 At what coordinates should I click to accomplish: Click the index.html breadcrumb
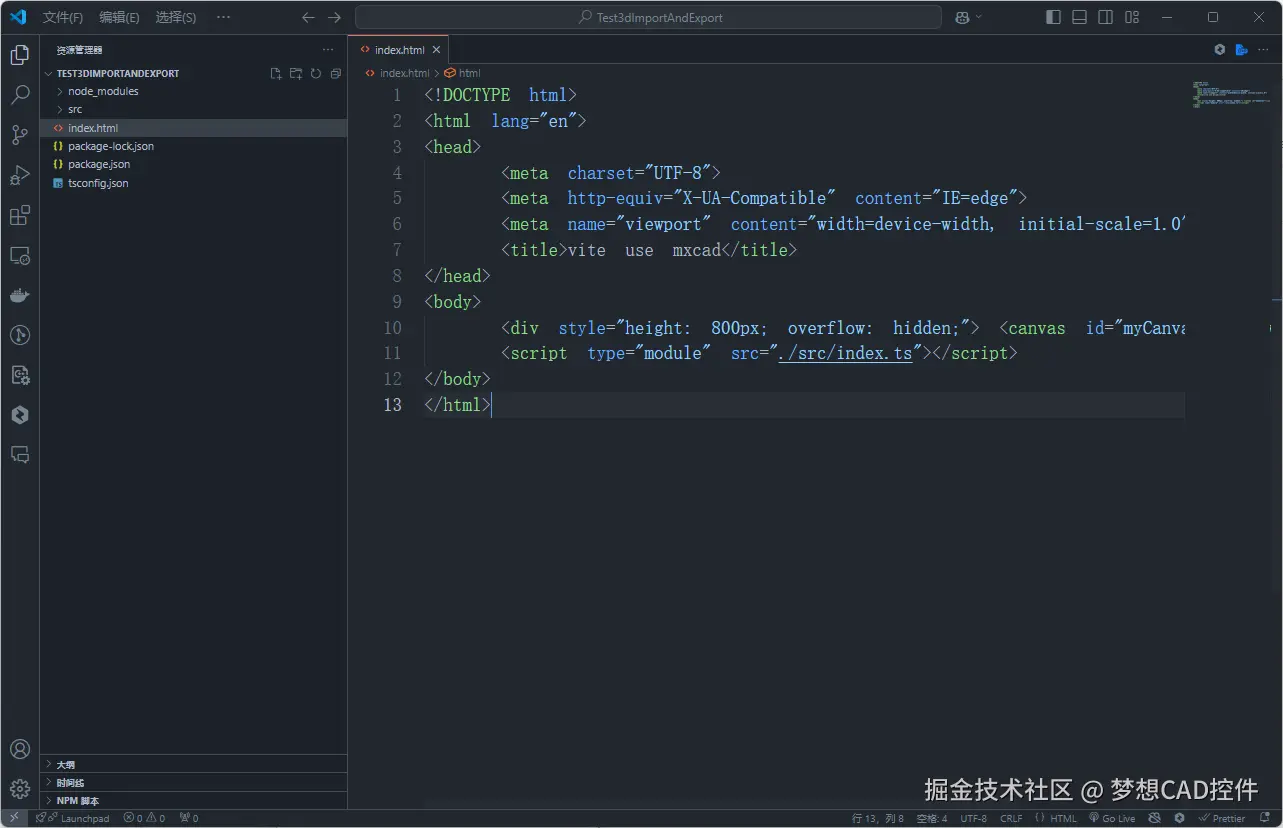coord(398,73)
